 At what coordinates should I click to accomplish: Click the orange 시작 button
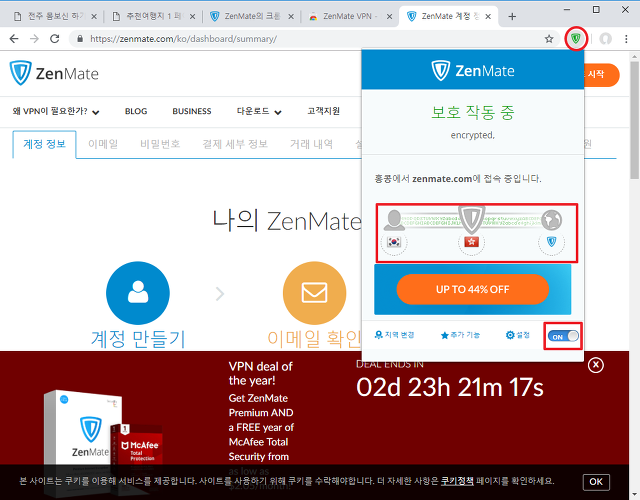pyautogui.click(x=602, y=75)
